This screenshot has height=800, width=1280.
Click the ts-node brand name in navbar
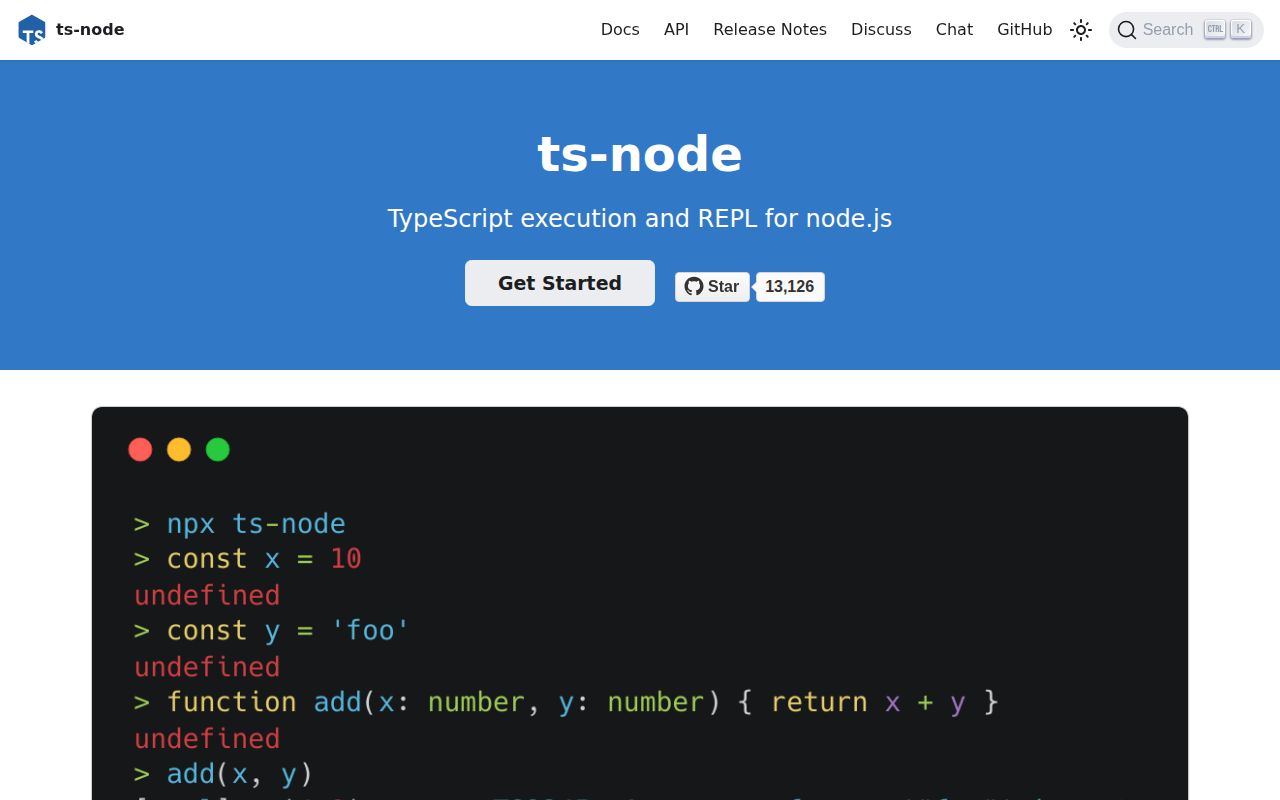click(90, 30)
